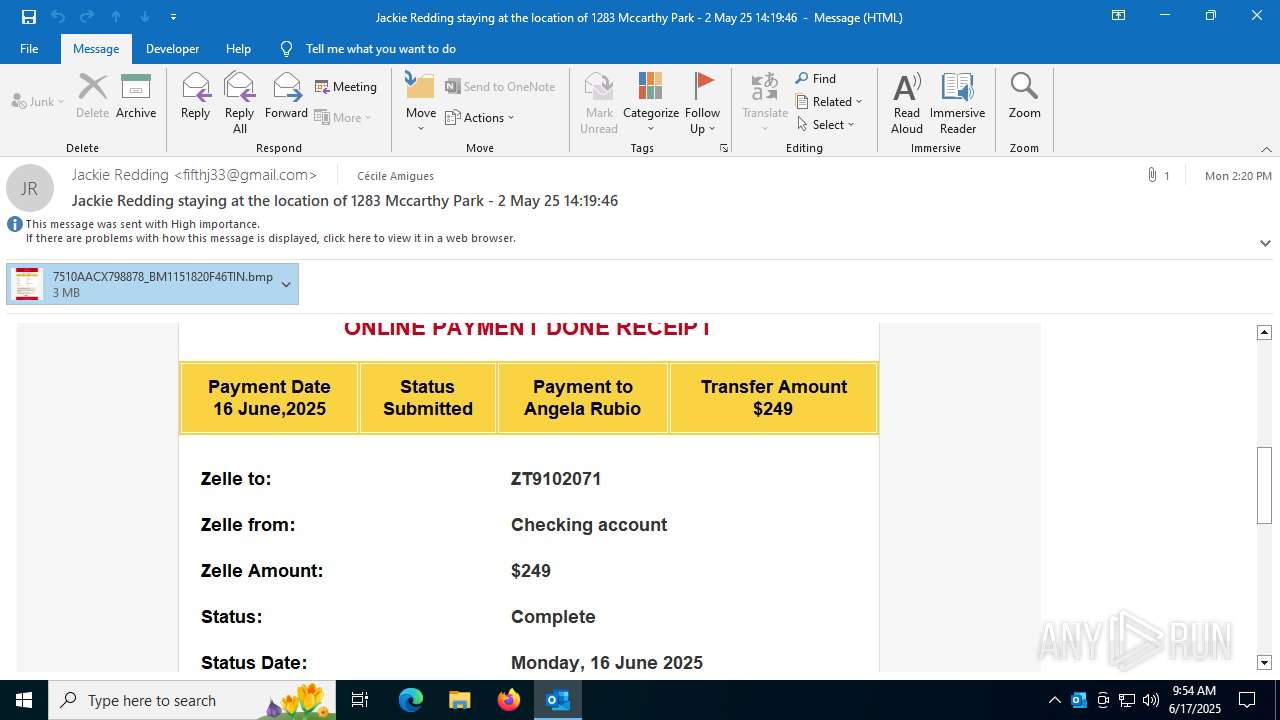This screenshot has height=720, width=1280.
Task: Open the Follow Up flag menu
Action: [x=703, y=103]
